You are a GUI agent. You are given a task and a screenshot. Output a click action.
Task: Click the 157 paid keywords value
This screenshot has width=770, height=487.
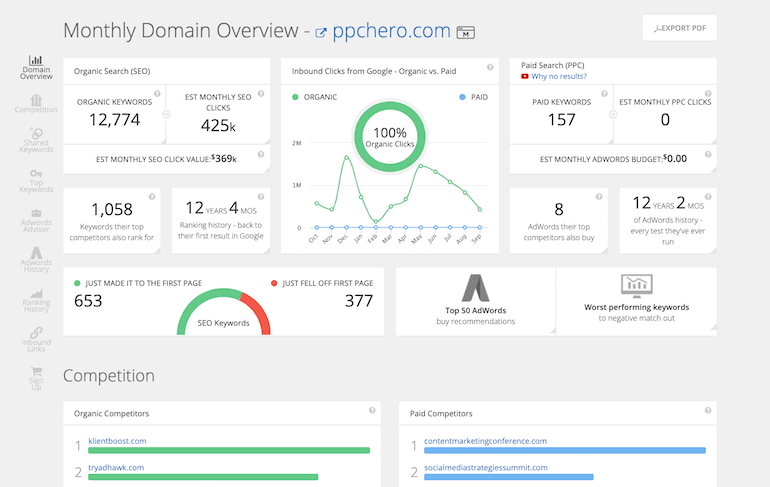(561, 120)
